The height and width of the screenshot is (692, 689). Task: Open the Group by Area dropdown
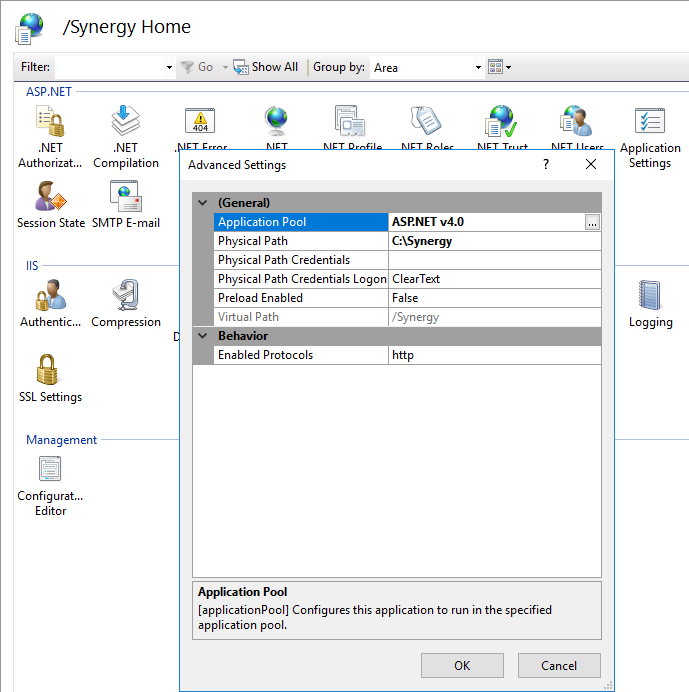pos(478,67)
